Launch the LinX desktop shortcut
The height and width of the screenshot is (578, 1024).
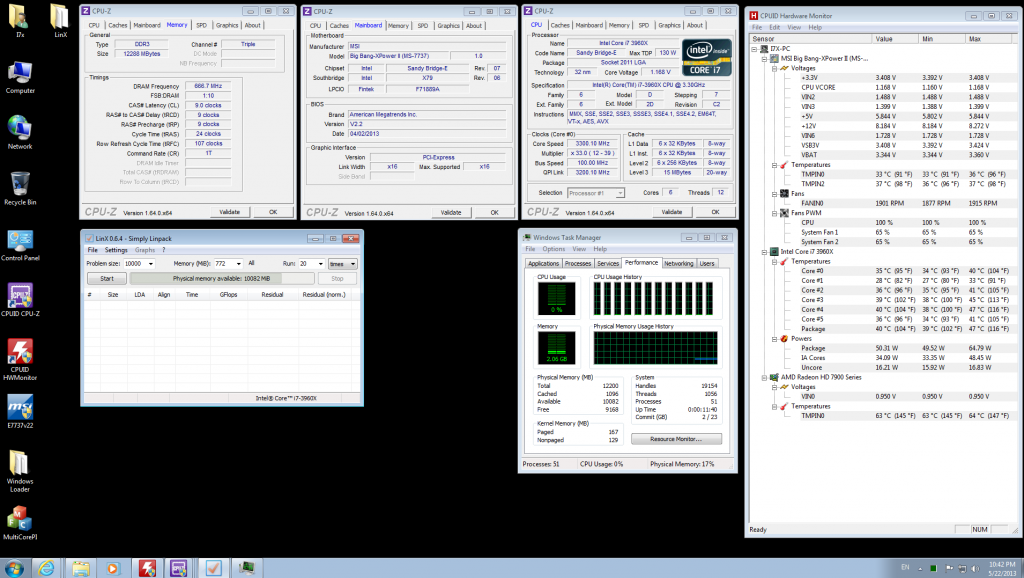(x=60, y=20)
